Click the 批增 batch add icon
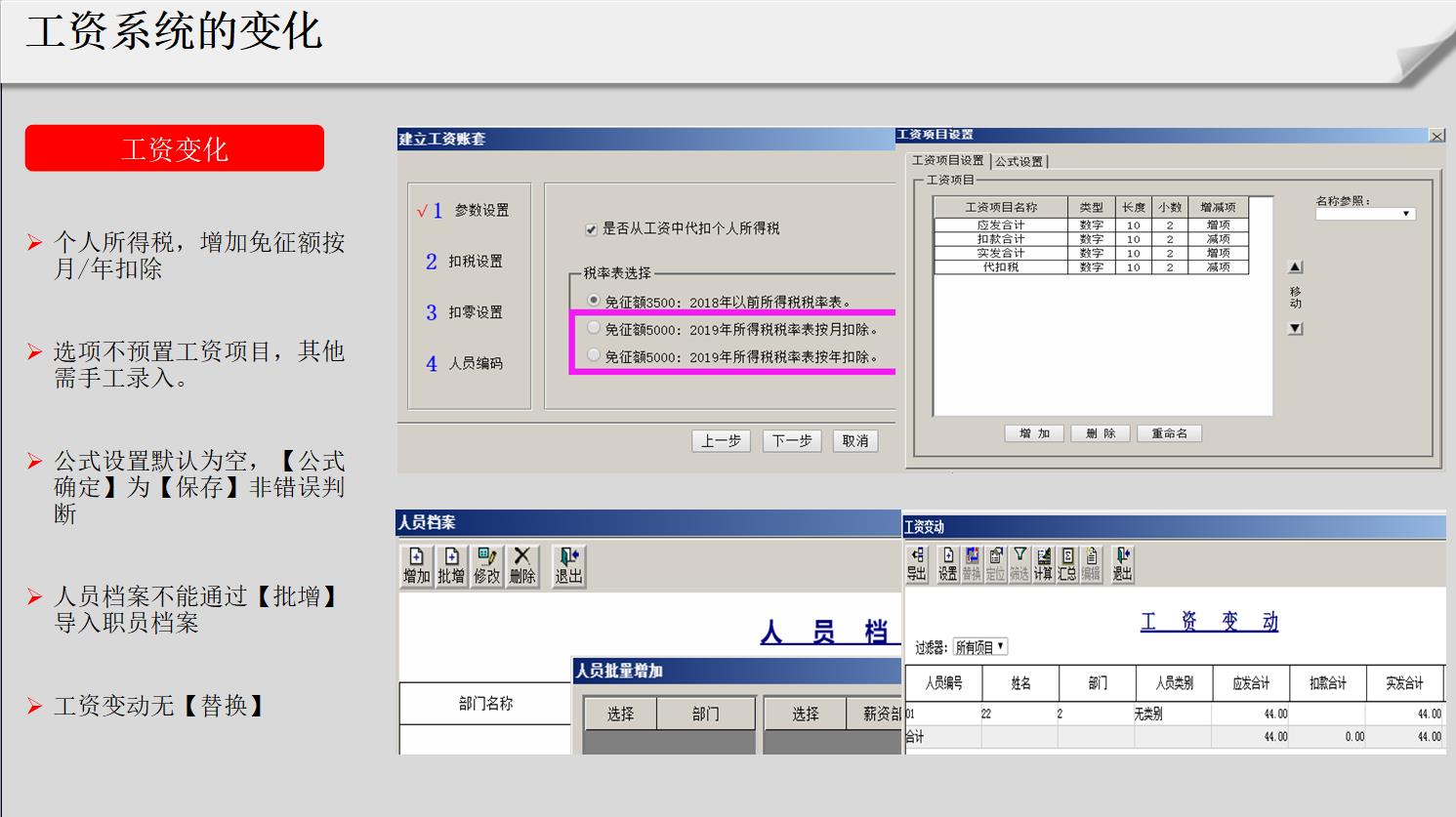This screenshot has width=1456, height=817. [x=451, y=565]
